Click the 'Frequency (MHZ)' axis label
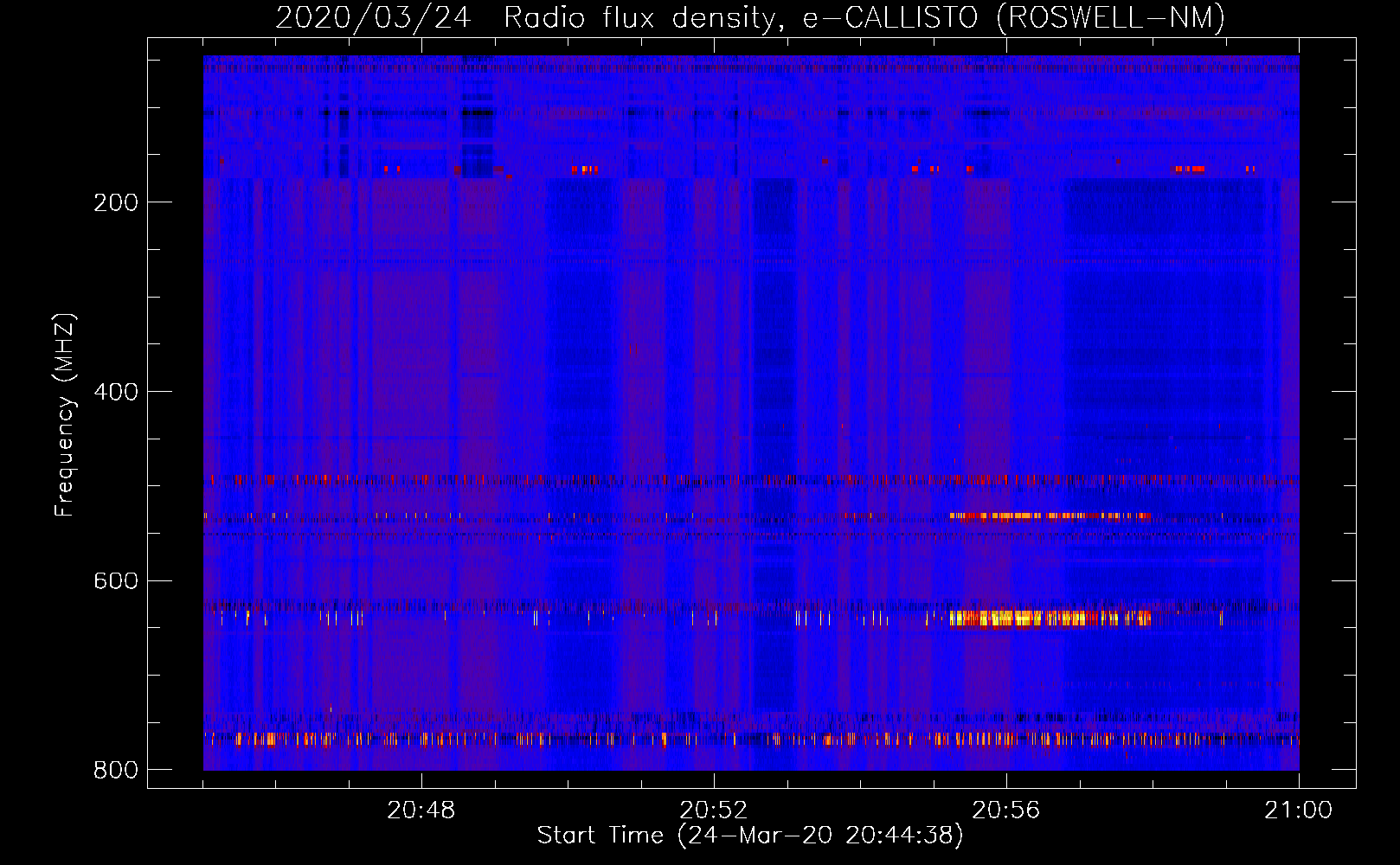 pos(65,414)
